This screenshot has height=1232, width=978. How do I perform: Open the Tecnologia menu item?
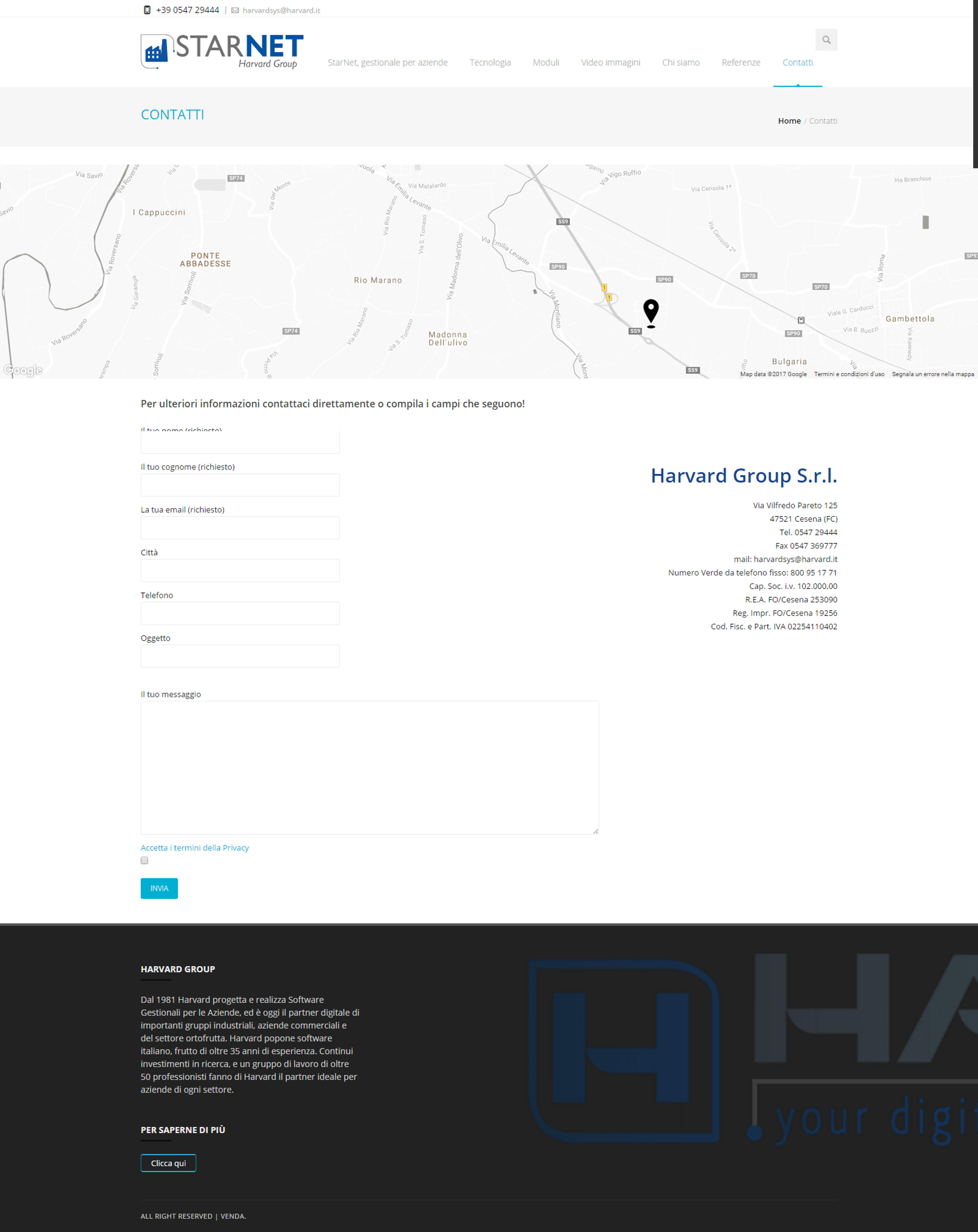click(490, 62)
